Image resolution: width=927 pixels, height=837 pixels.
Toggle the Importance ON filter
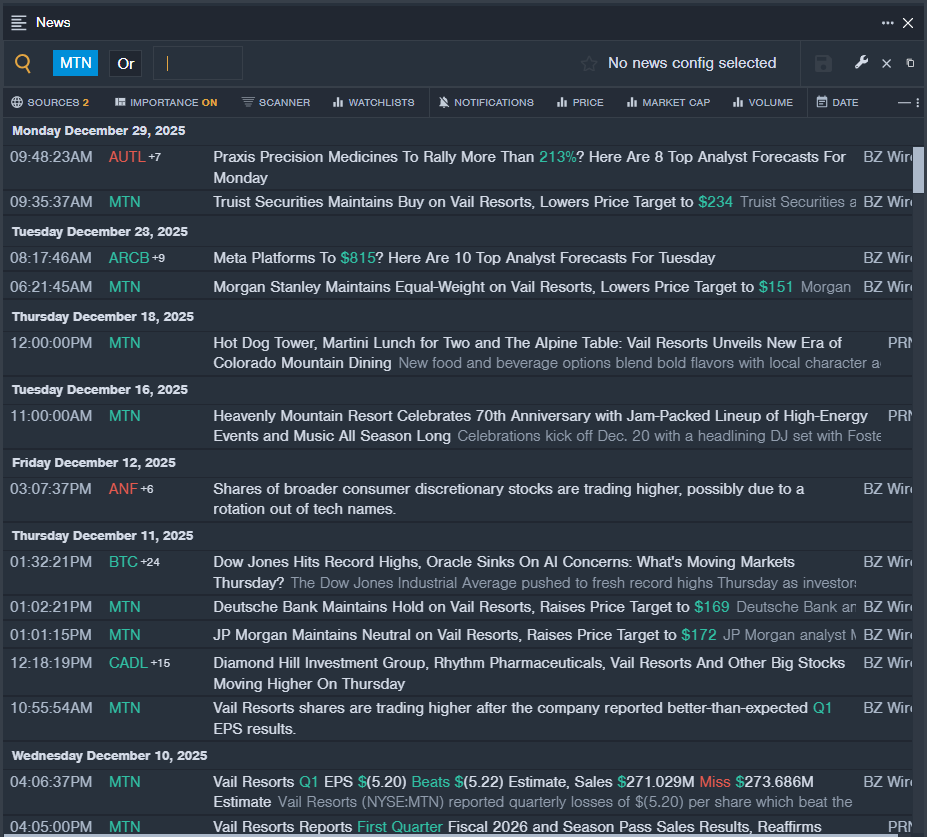(166, 102)
